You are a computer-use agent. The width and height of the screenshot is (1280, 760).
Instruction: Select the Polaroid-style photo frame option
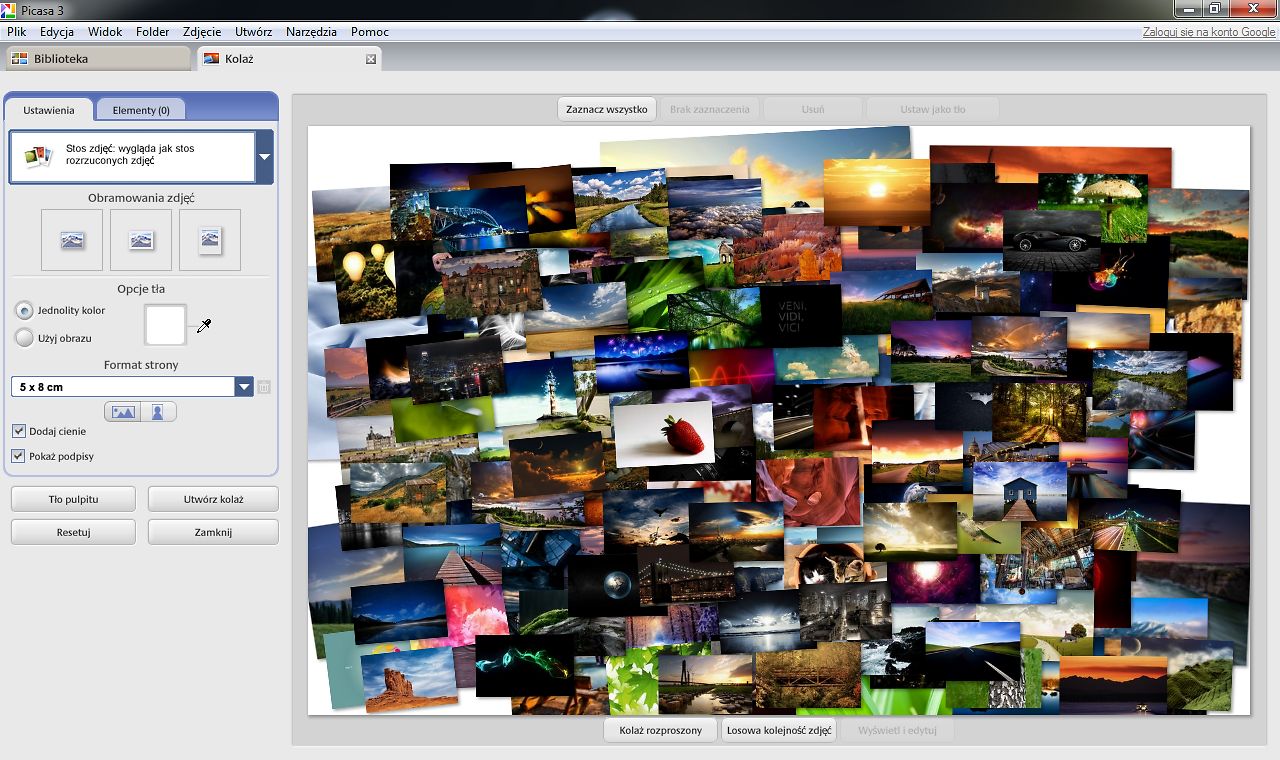pyautogui.click(x=210, y=240)
